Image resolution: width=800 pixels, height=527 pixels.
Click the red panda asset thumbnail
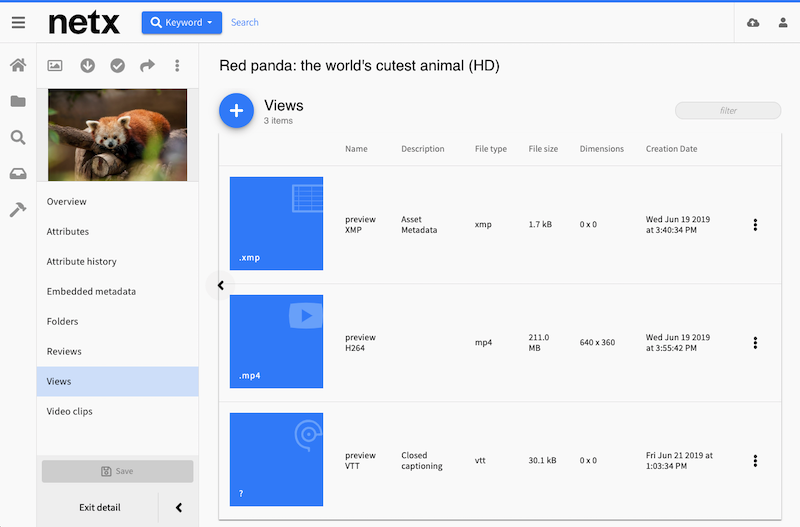coord(117,135)
